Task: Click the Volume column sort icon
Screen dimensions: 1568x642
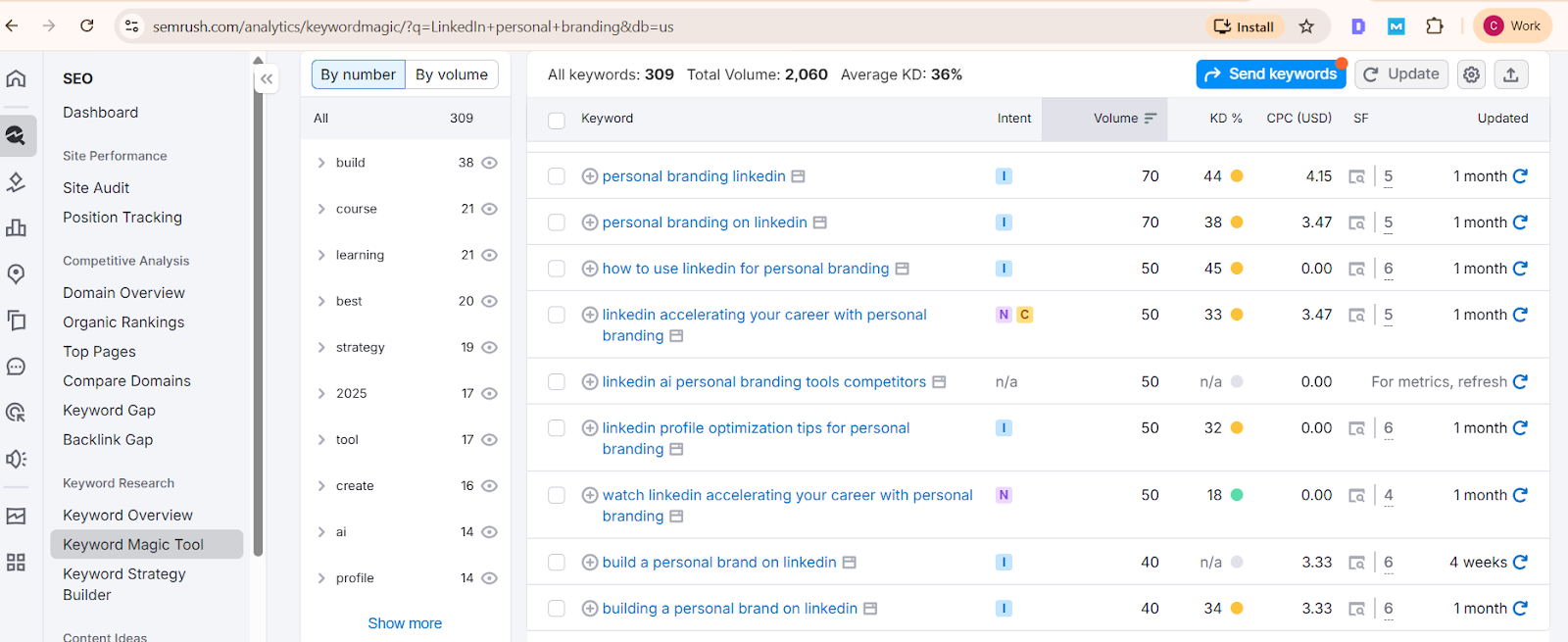Action: pyautogui.click(x=1151, y=119)
